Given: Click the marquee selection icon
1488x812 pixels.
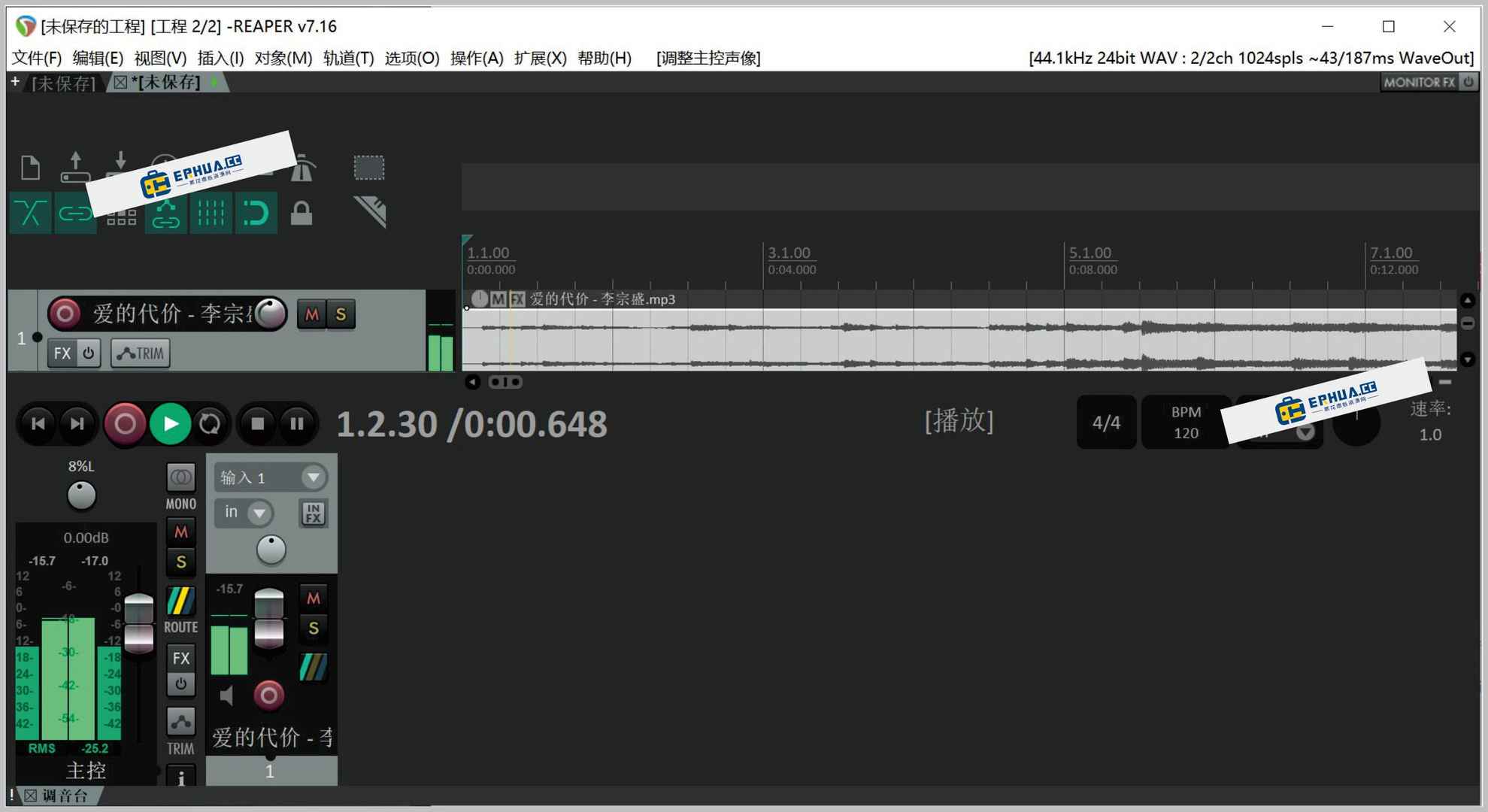Looking at the screenshot, I should pos(369,167).
